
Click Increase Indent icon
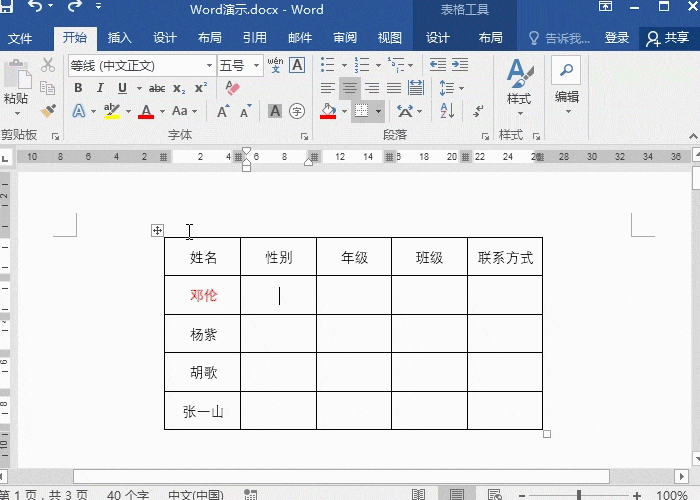click(460, 65)
